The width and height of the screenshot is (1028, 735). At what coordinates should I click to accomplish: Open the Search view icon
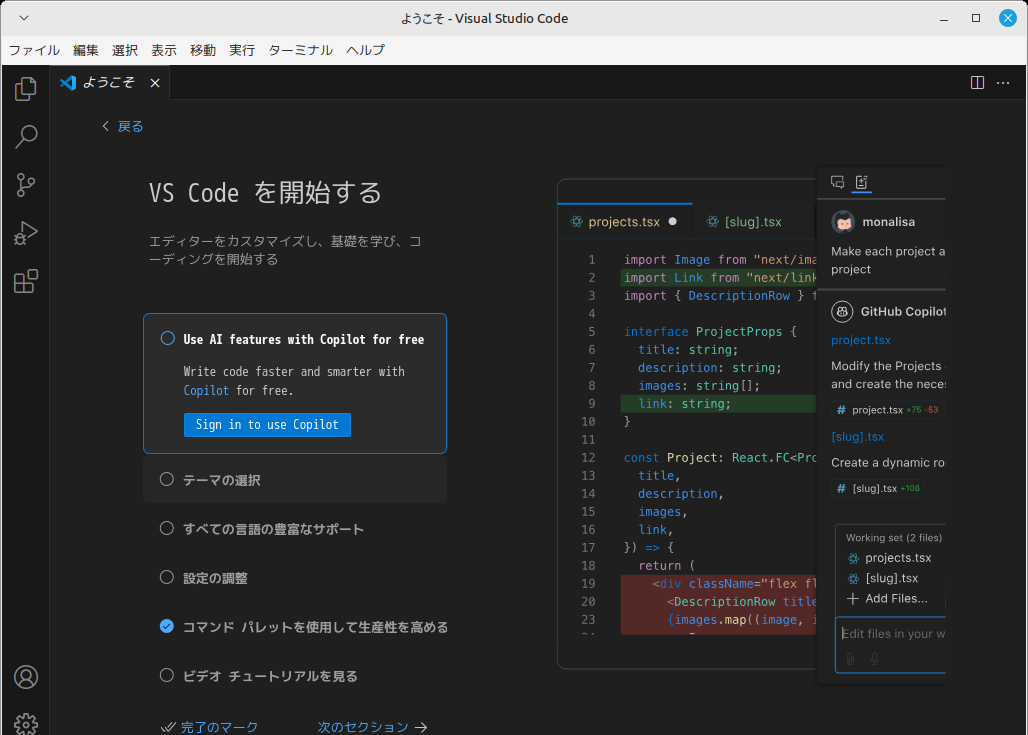click(26, 137)
